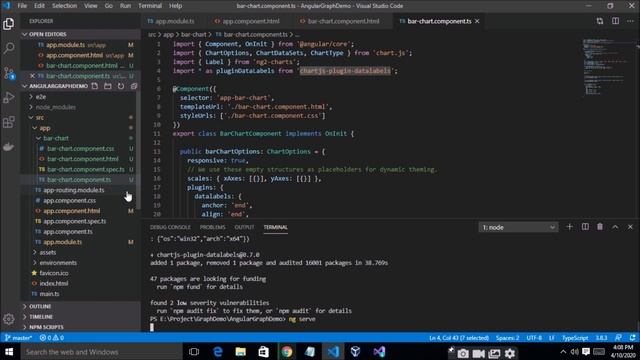The image size is (640, 360).
Task: Expand the e2e folder
Action: pyautogui.click(x=41, y=97)
